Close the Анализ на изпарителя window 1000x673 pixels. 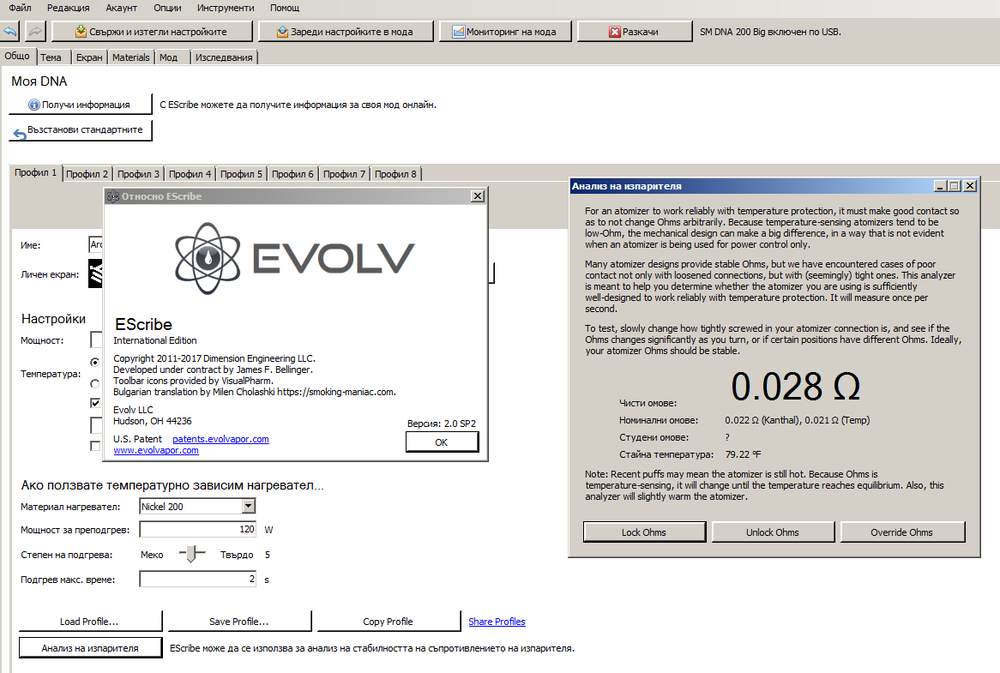[x=970, y=186]
